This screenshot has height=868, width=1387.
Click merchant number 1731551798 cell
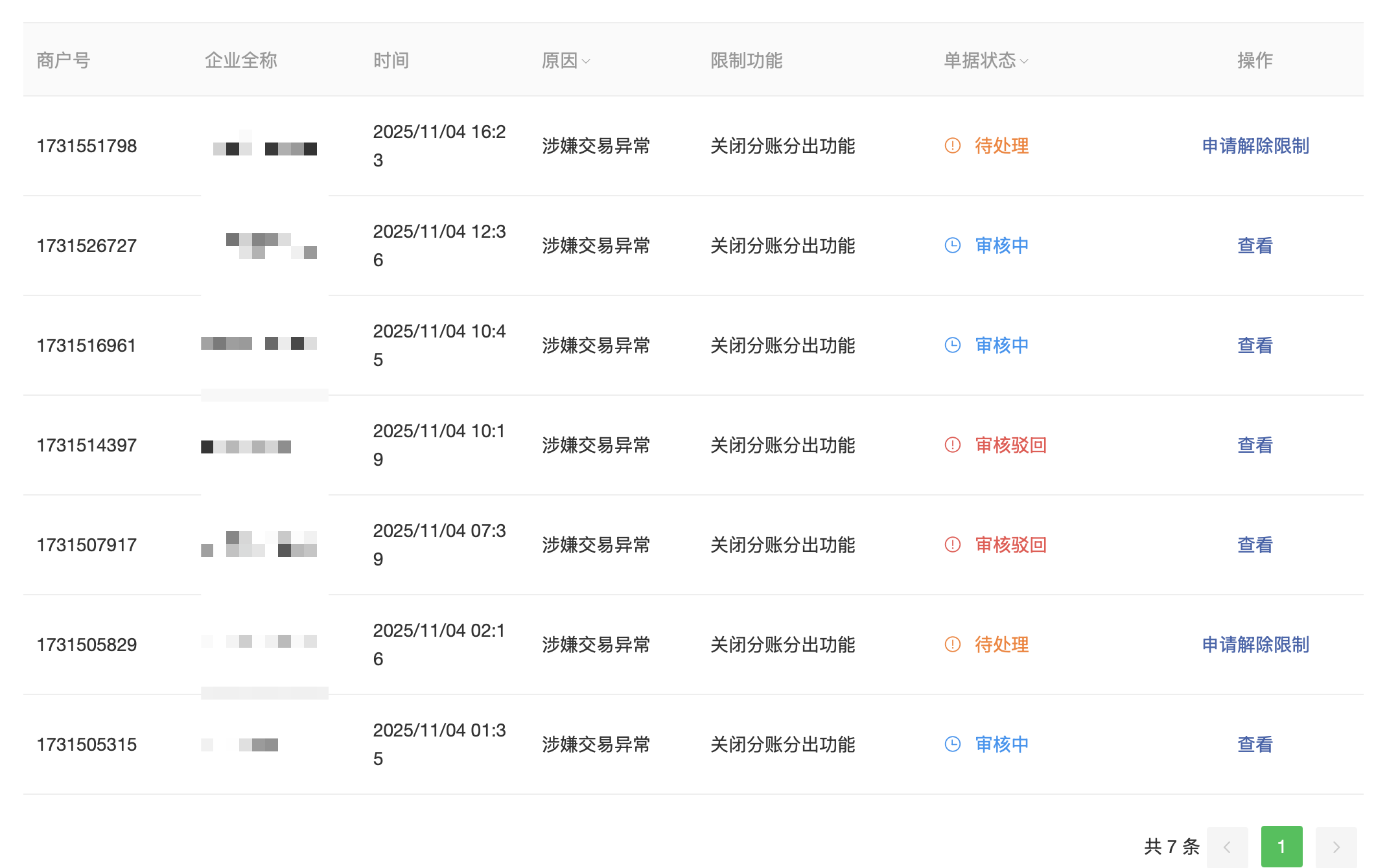pos(87,146)
